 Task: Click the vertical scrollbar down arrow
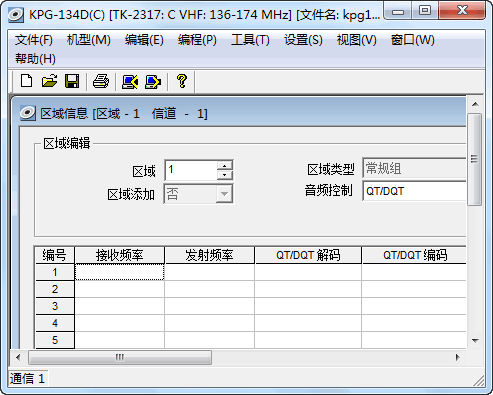475,341
